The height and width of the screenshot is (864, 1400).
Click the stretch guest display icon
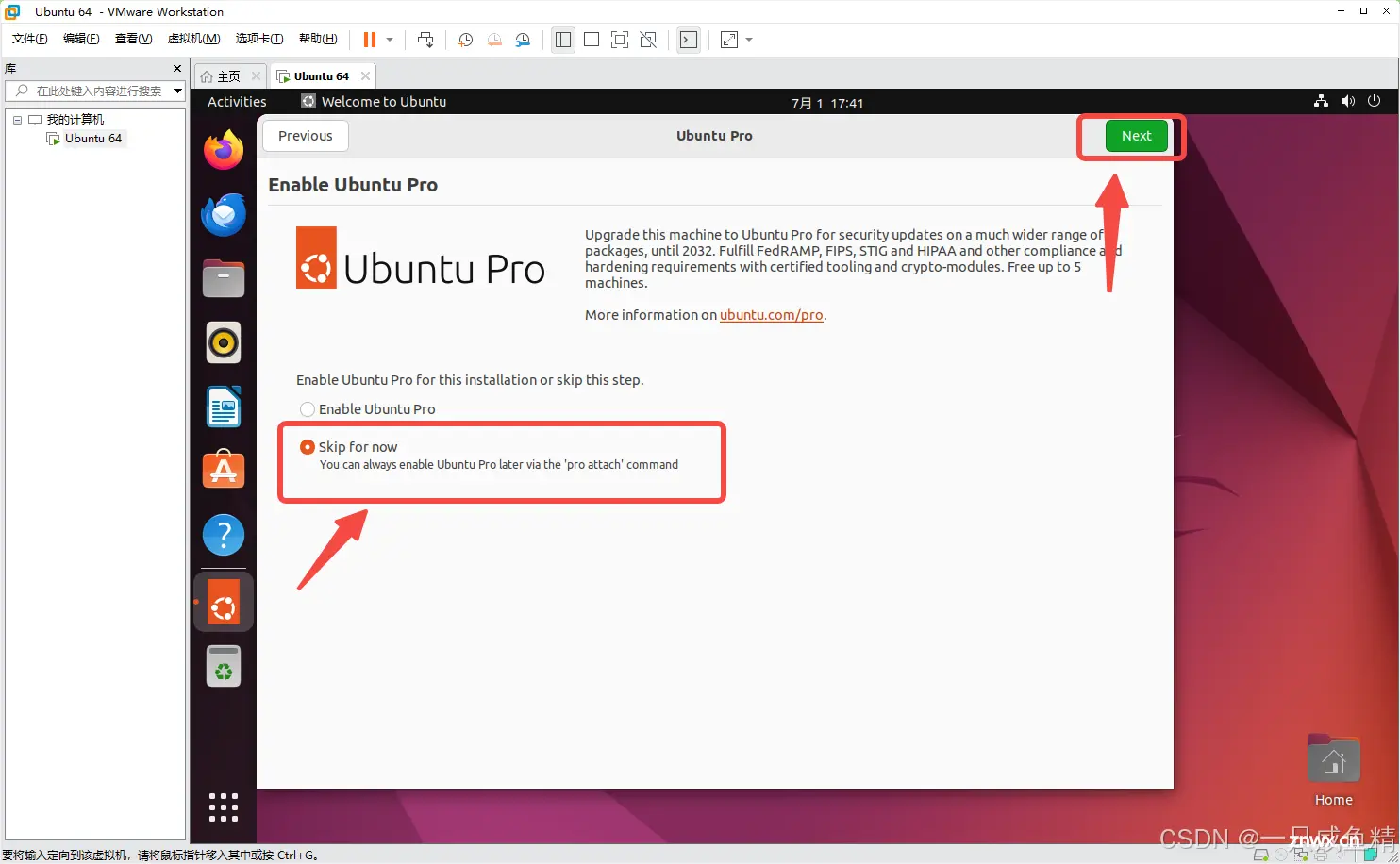pos(729,40)
